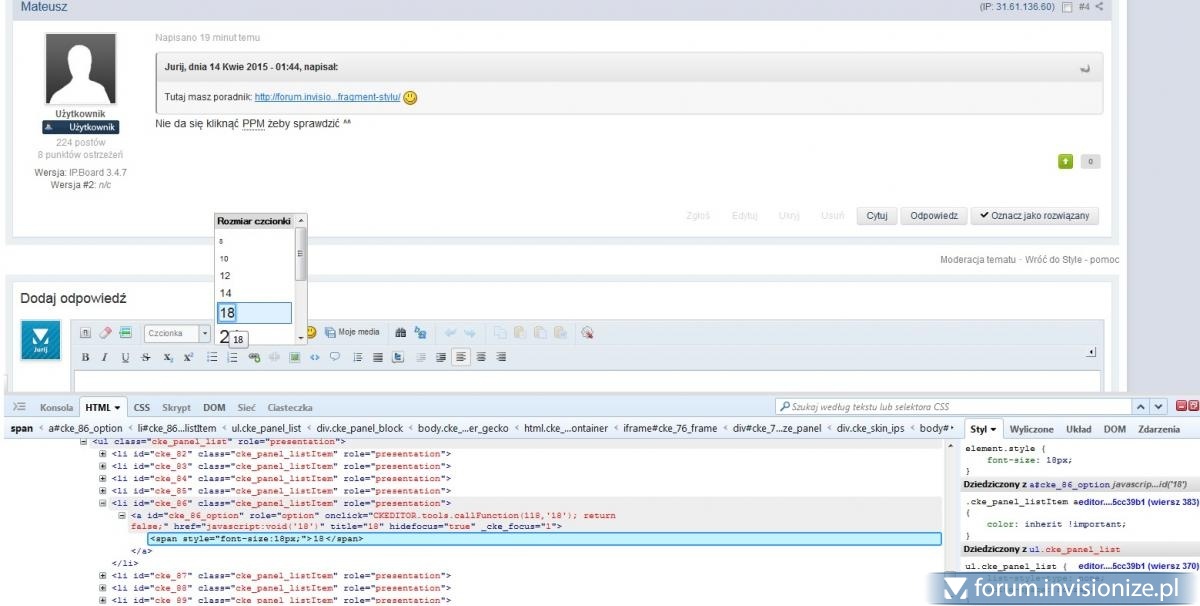1200x606 pixels.
Task: Switch to the Konsola tab
Action: (x=56, y=407)
